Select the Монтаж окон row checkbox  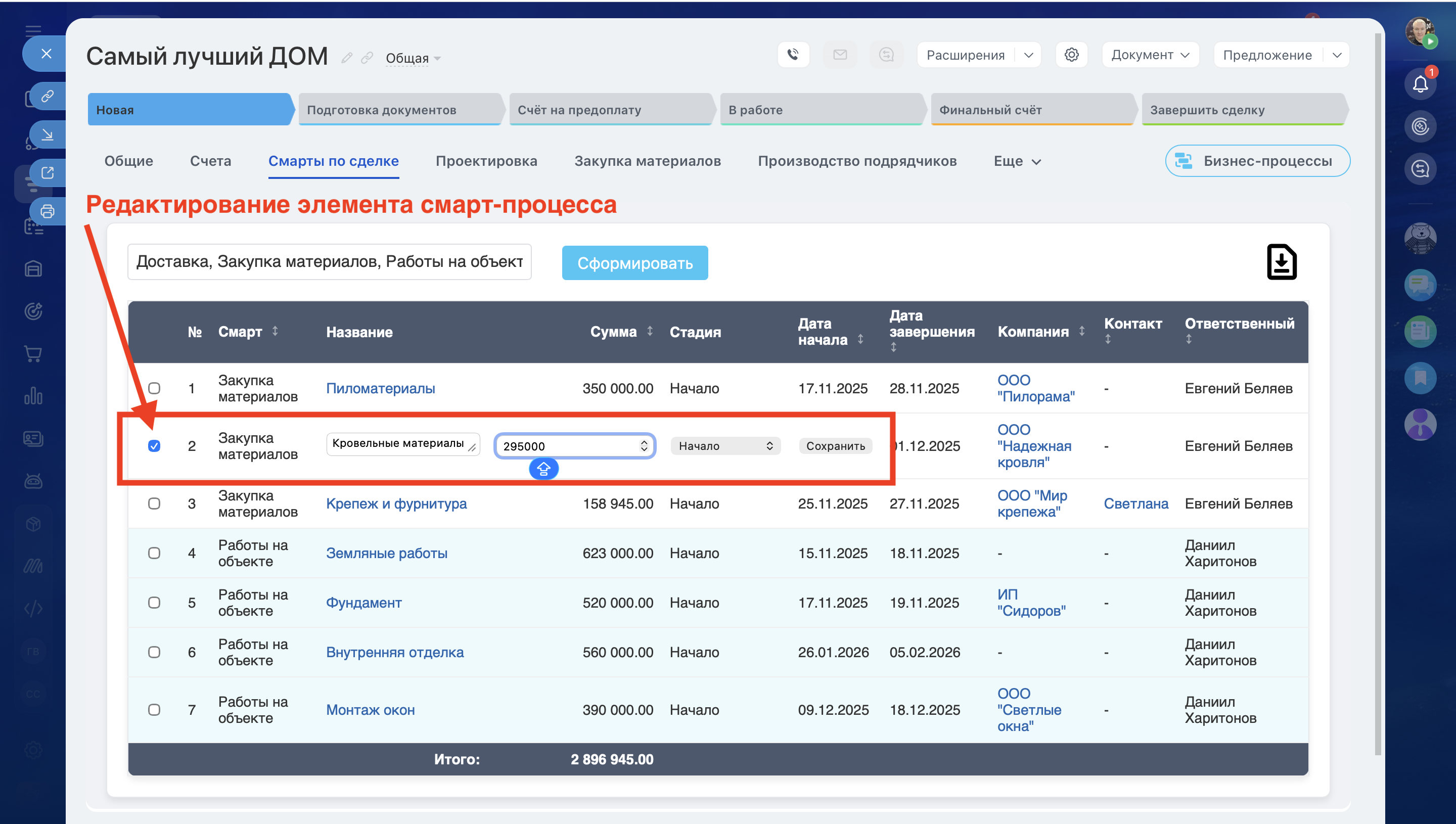click(154, 710)
